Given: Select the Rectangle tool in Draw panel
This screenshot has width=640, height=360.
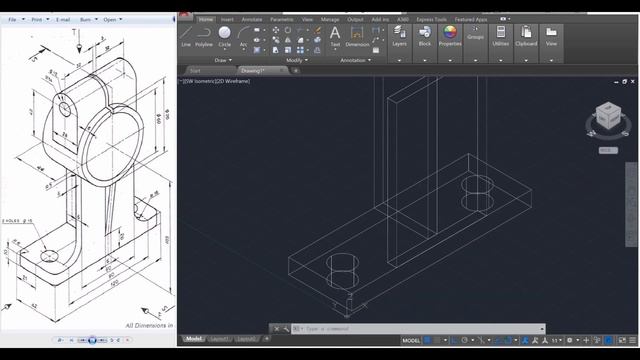Looking at the screenshot, I should click(x=257, y=30).
